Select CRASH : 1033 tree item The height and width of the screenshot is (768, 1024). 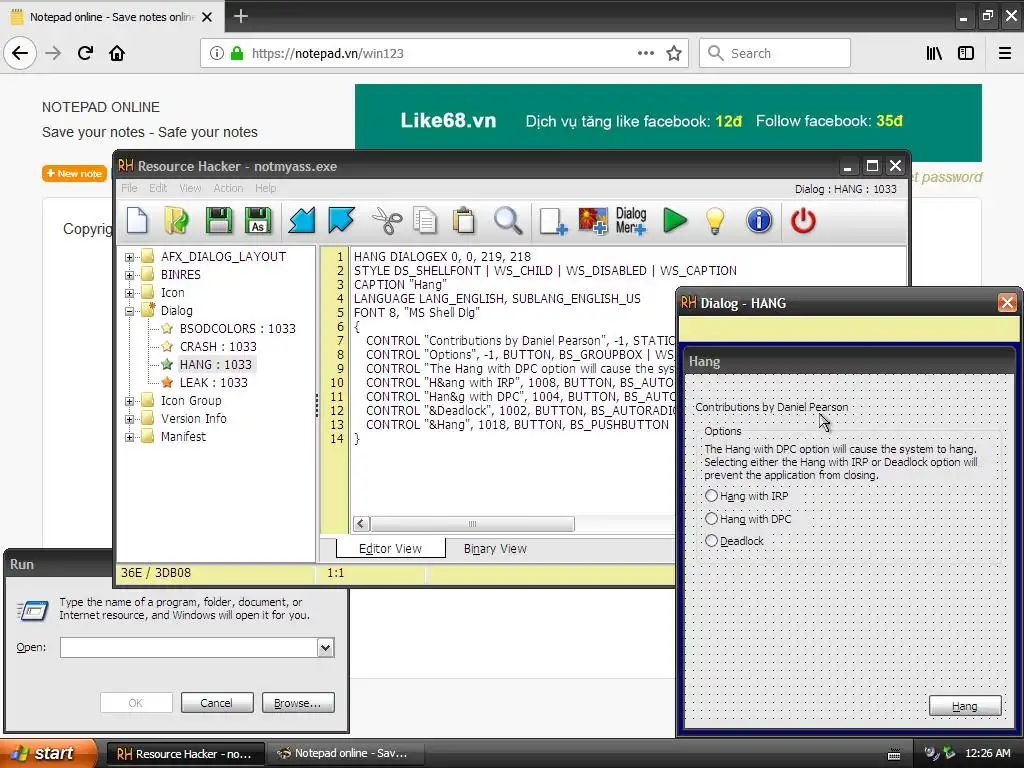pos(218,347)
